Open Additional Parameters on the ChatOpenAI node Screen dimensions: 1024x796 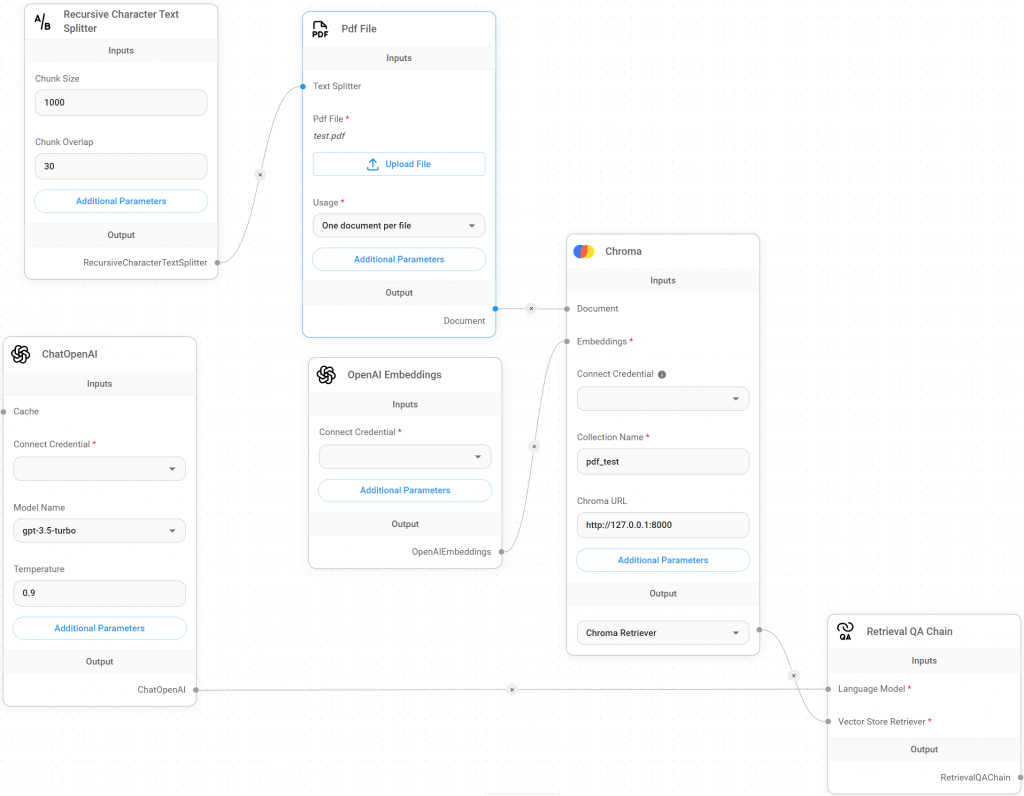[x=99, y=628]
